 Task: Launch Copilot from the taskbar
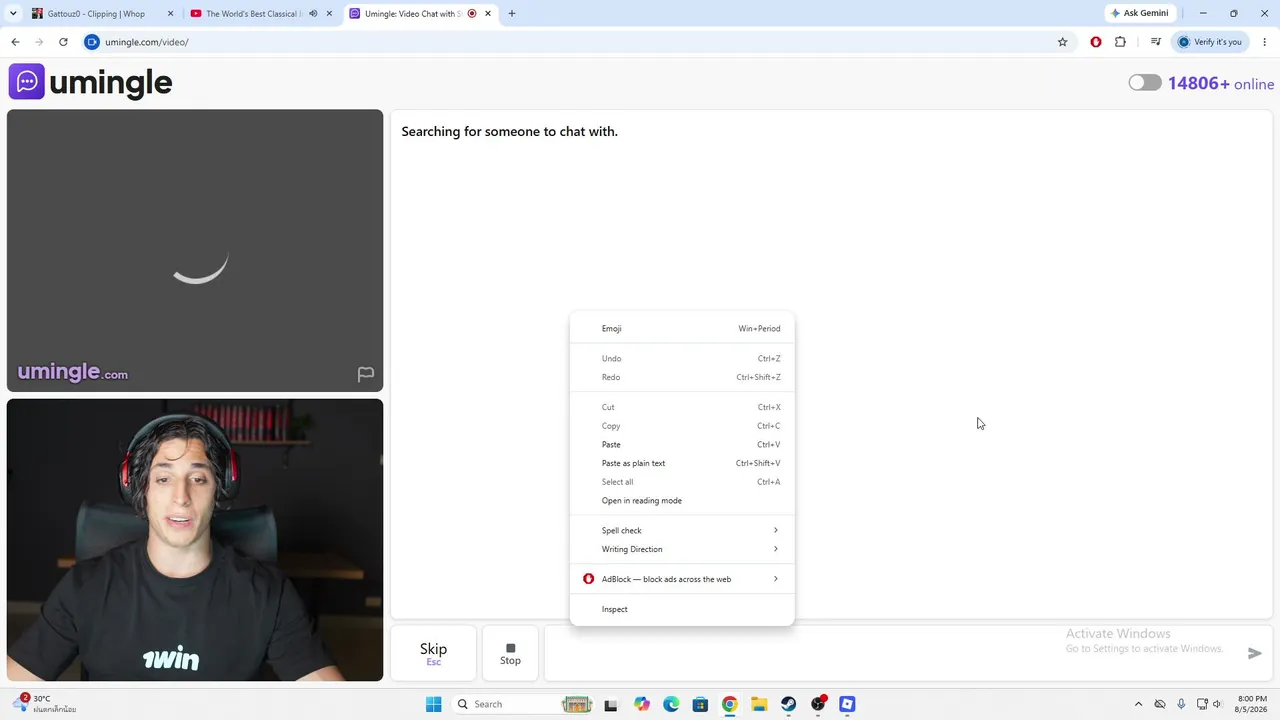click(x=641, y=704)
